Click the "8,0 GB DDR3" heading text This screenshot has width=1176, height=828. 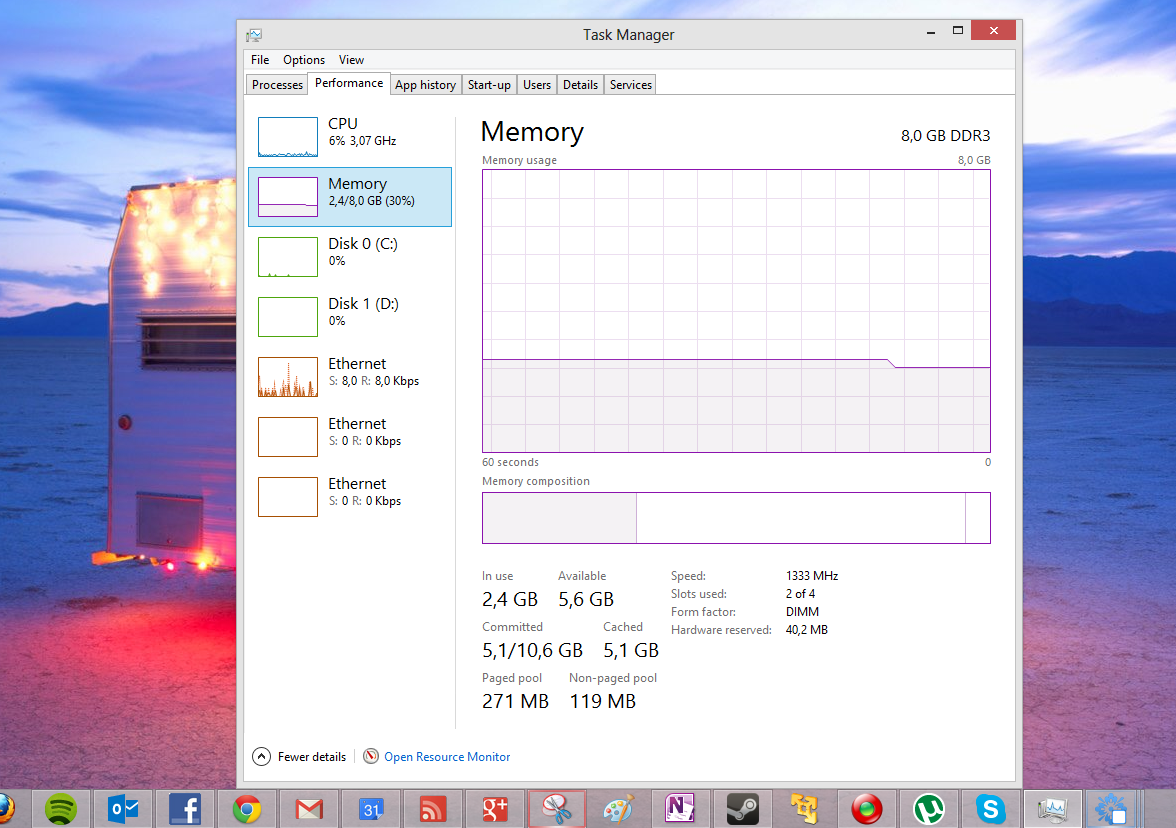click(945, 136)
